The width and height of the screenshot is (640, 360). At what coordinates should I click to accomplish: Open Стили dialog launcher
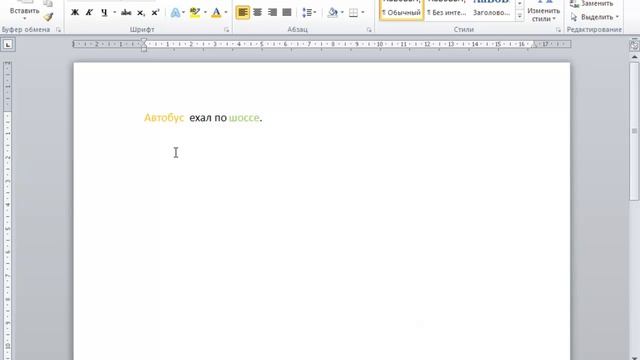[x=558, y=30]
